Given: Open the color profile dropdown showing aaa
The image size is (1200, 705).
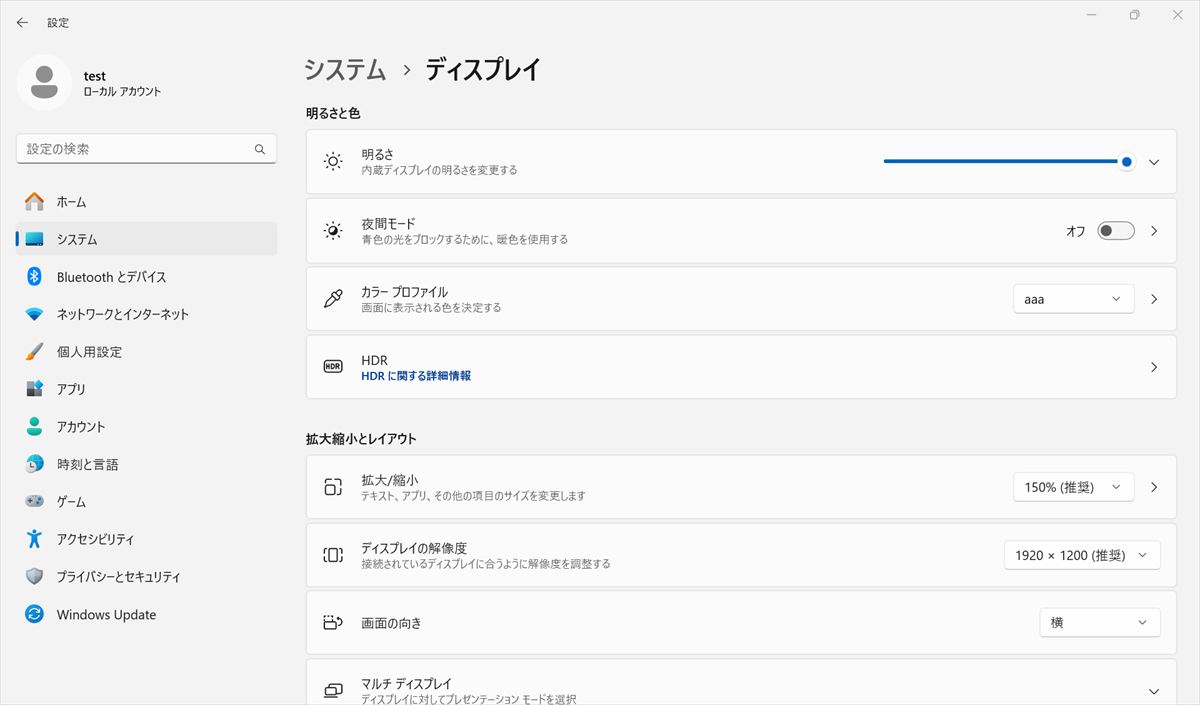Looking at the screenshot, I should coord(1073,299).
